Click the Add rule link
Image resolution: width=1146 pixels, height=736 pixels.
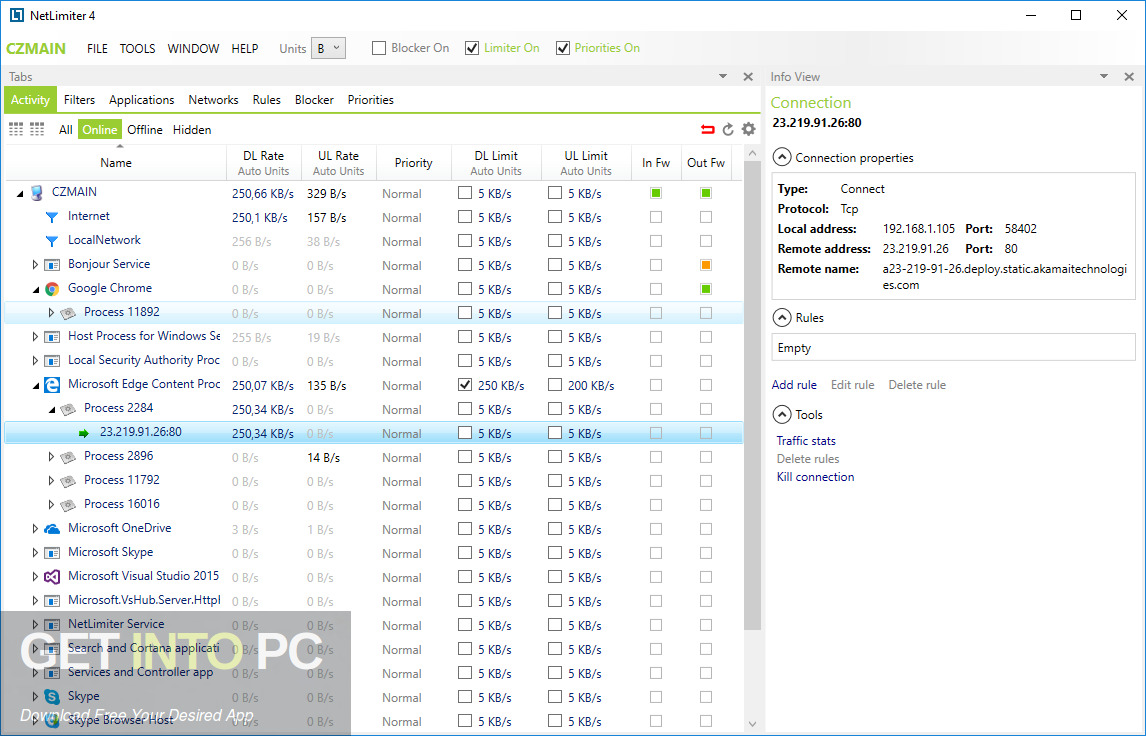794,385
